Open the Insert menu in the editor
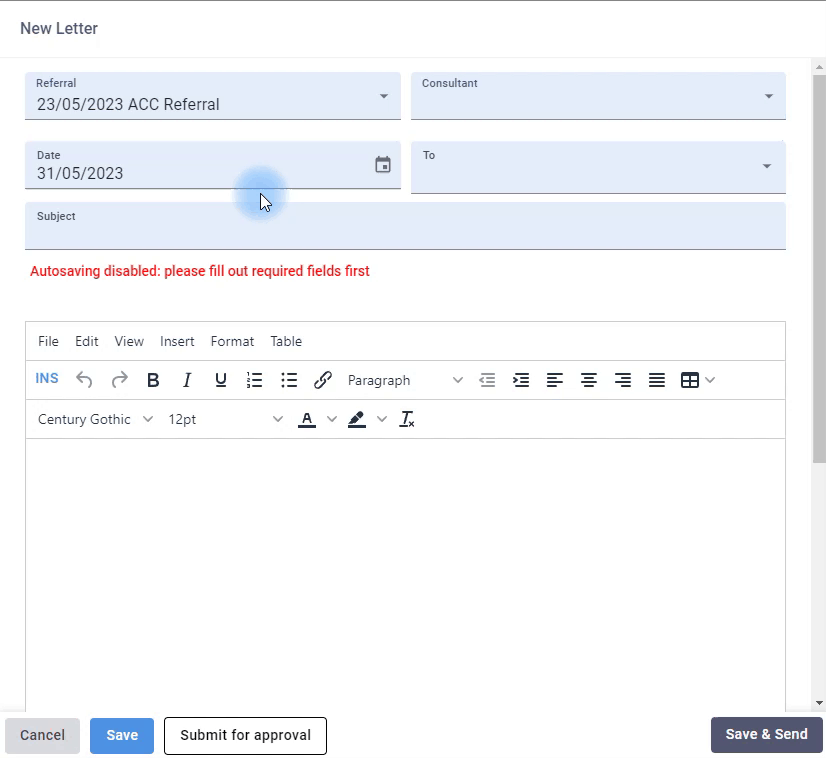This screenshot has width=826, height=758. pos(177,341)
